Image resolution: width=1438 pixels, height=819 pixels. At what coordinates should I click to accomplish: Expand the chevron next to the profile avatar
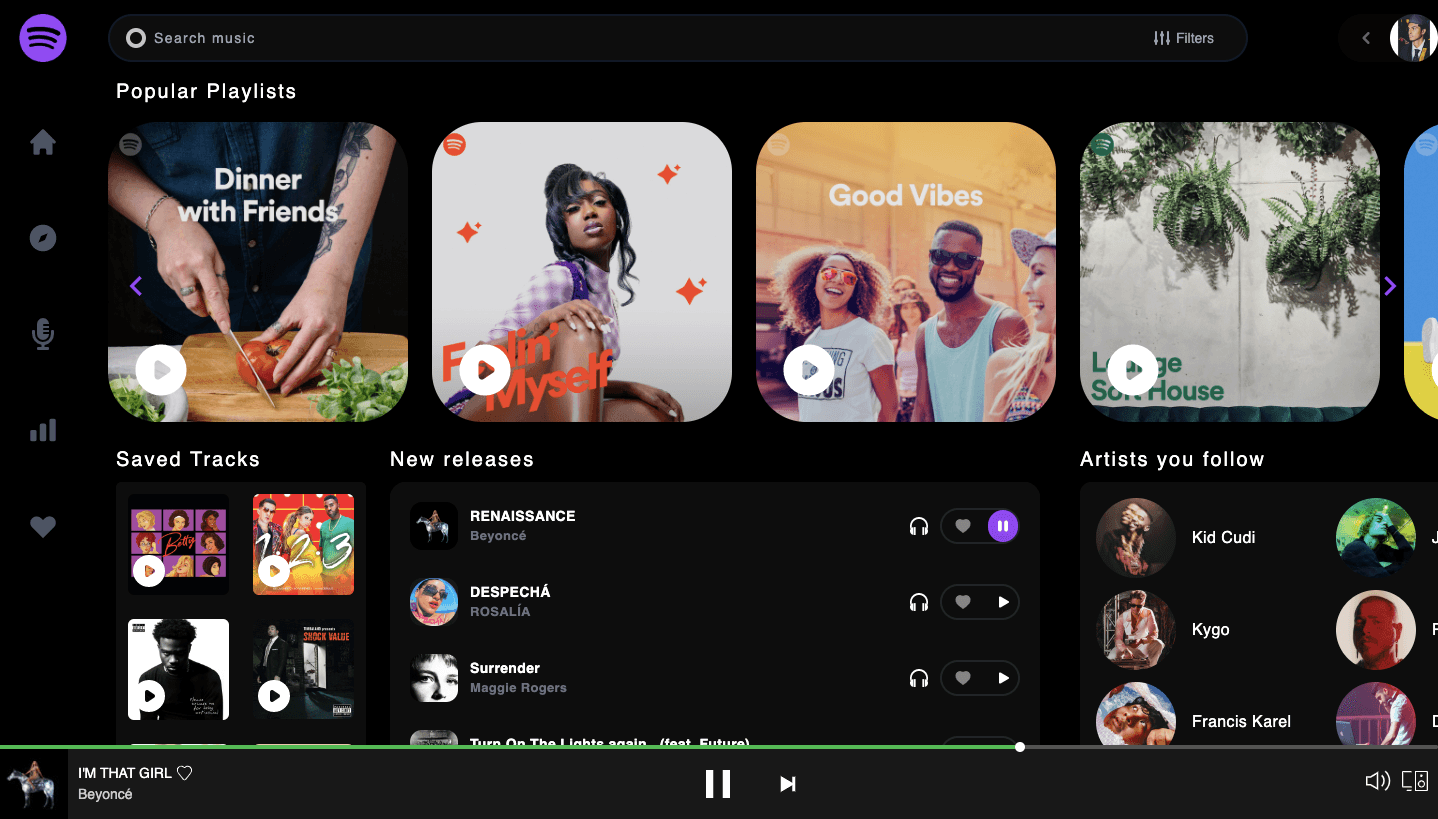tap(1366, 38)
